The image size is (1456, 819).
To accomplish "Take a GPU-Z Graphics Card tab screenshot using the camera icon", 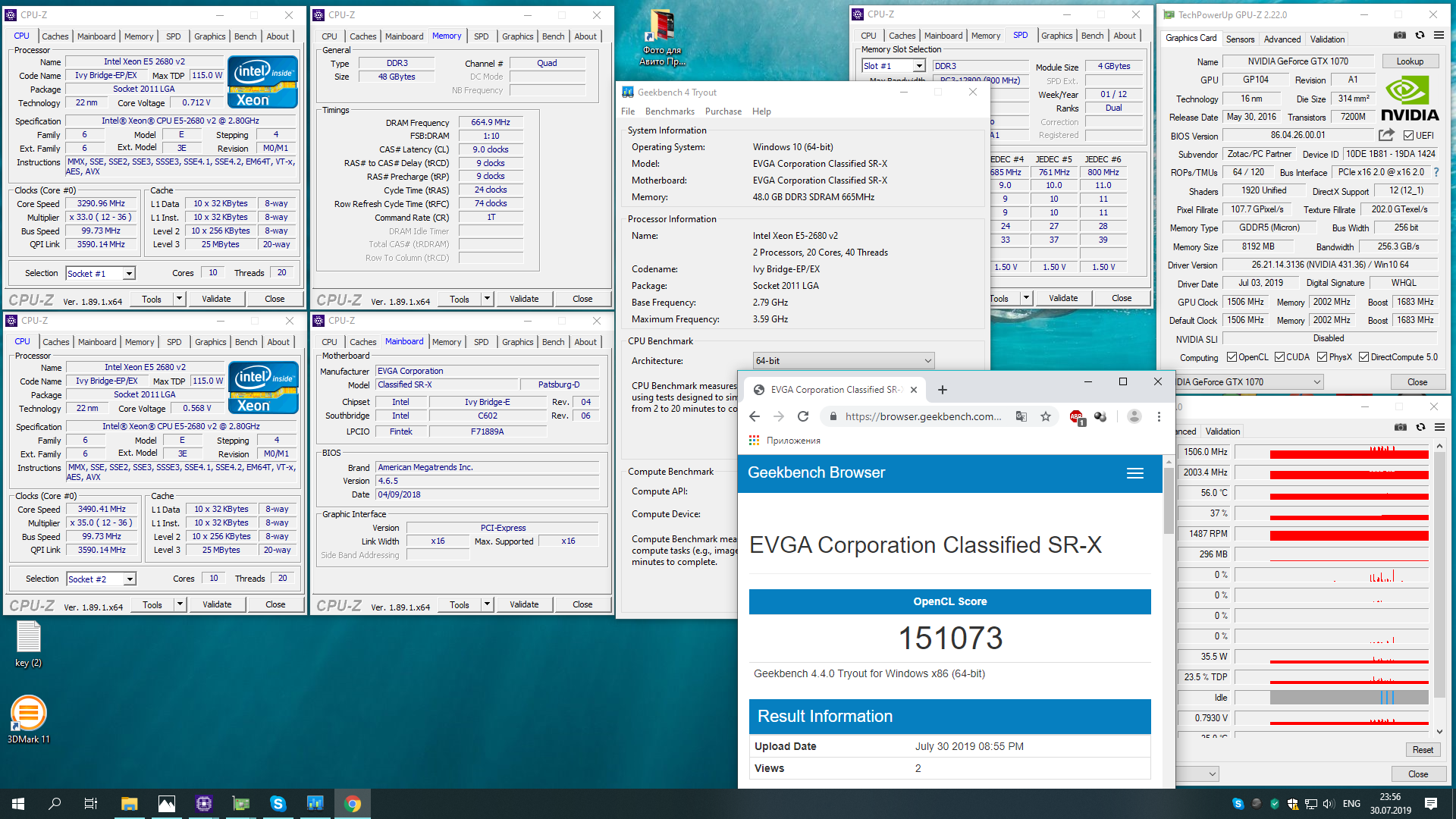I will pyautogui.click(x=1400, y=35).
